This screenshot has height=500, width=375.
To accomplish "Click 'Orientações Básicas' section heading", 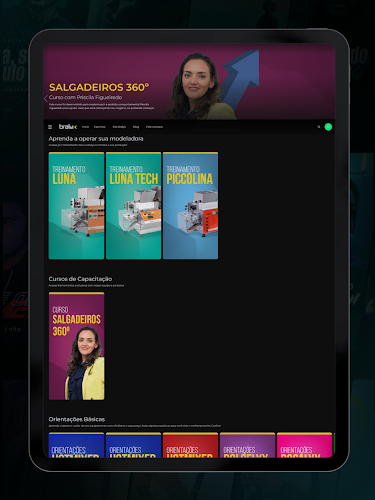I will [x=77, y=419].
